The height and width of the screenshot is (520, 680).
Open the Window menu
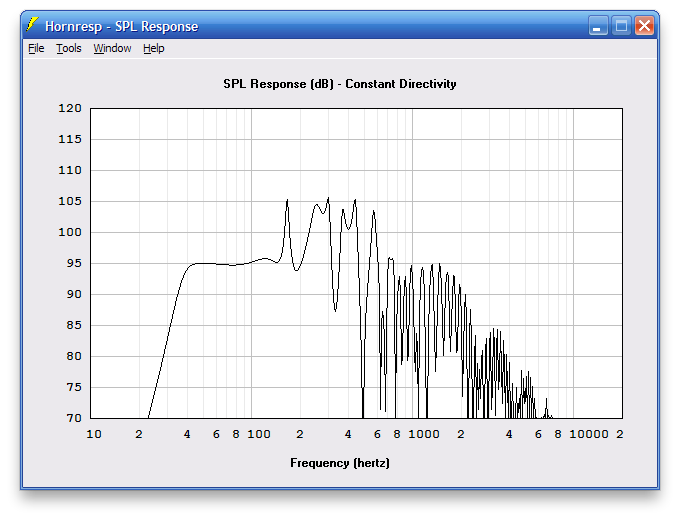[x=112, y=48]
